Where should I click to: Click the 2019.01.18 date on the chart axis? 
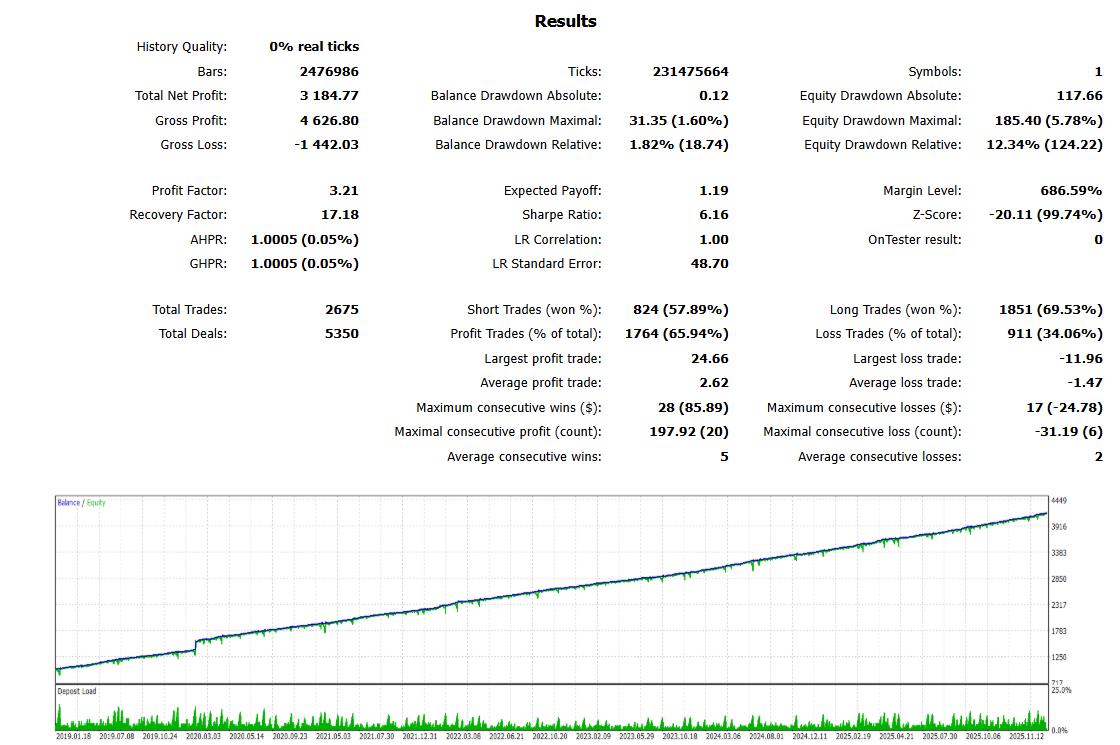point(74,736)
